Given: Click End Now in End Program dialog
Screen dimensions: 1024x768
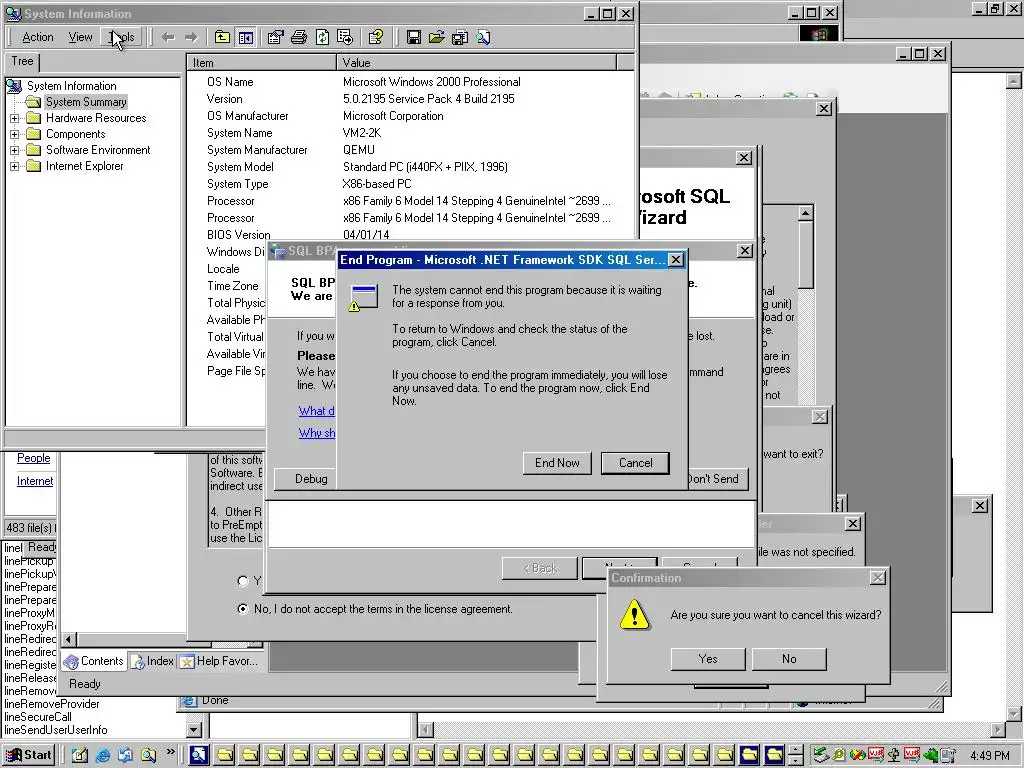Looking at the screenshot, I should (x=557, y=463).
